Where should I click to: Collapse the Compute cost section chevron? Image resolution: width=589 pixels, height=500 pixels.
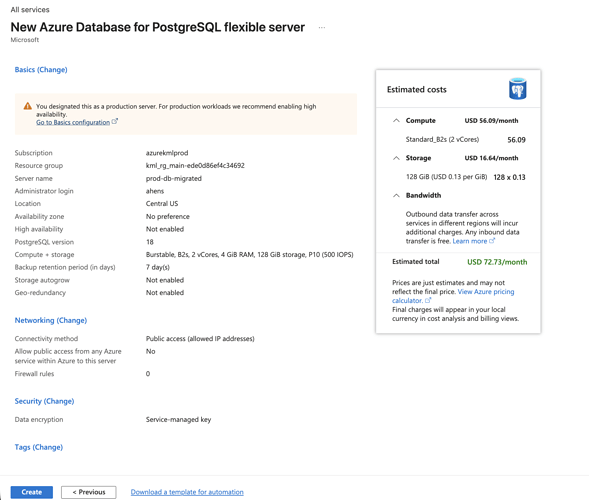tap(396, 121)
